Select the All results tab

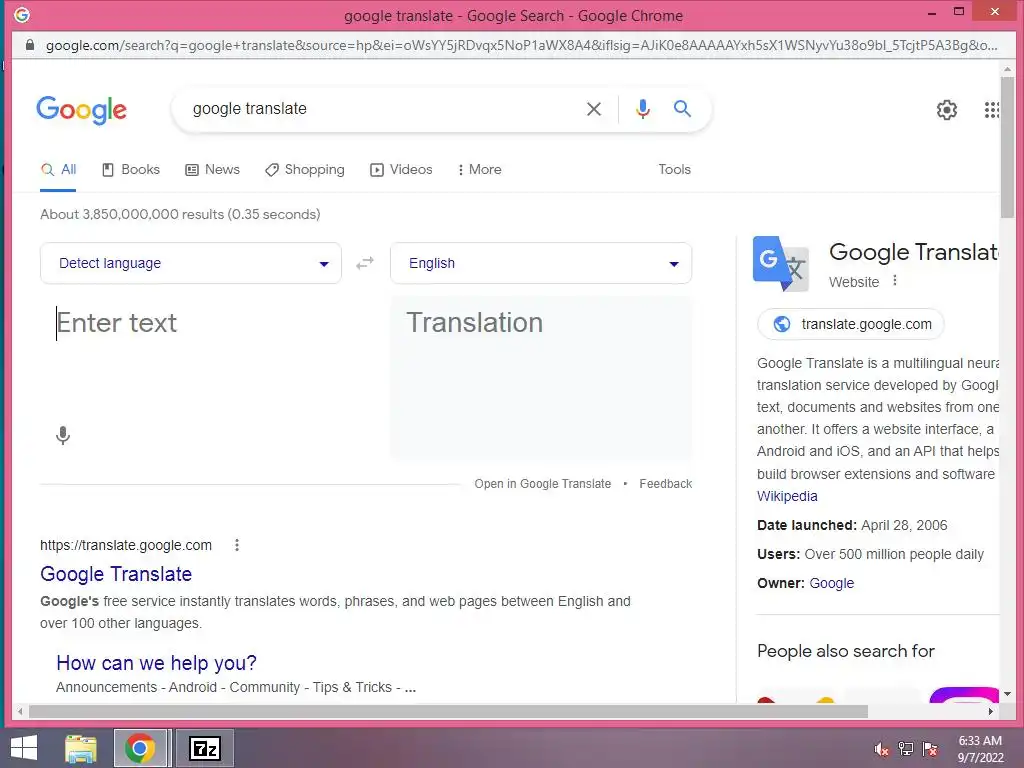point(58,170)
